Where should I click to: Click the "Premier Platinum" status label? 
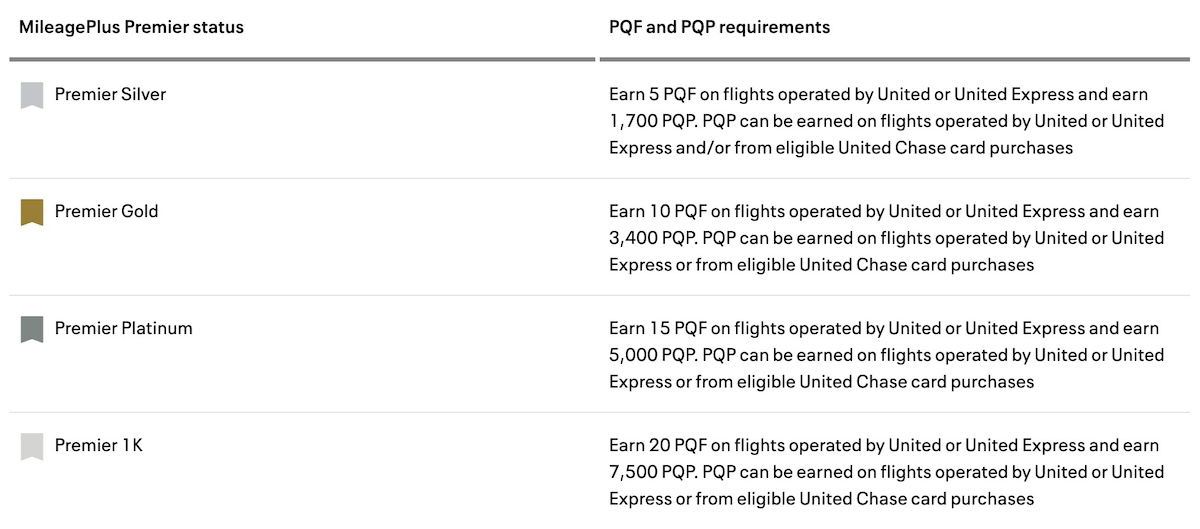click(x=123, y=328)
